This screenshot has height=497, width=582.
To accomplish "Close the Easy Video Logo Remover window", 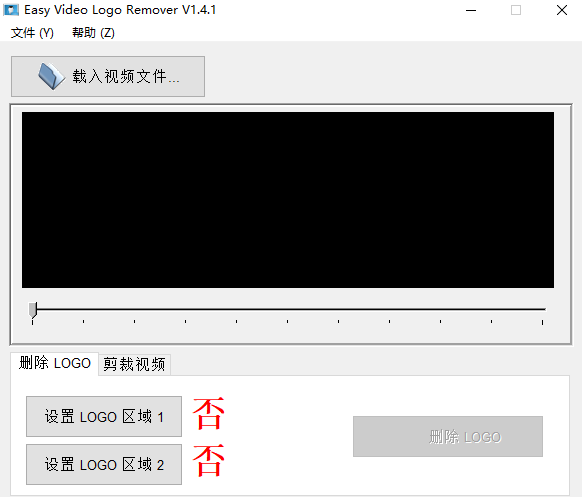I will pyautogui.click(x=562, y=10).
